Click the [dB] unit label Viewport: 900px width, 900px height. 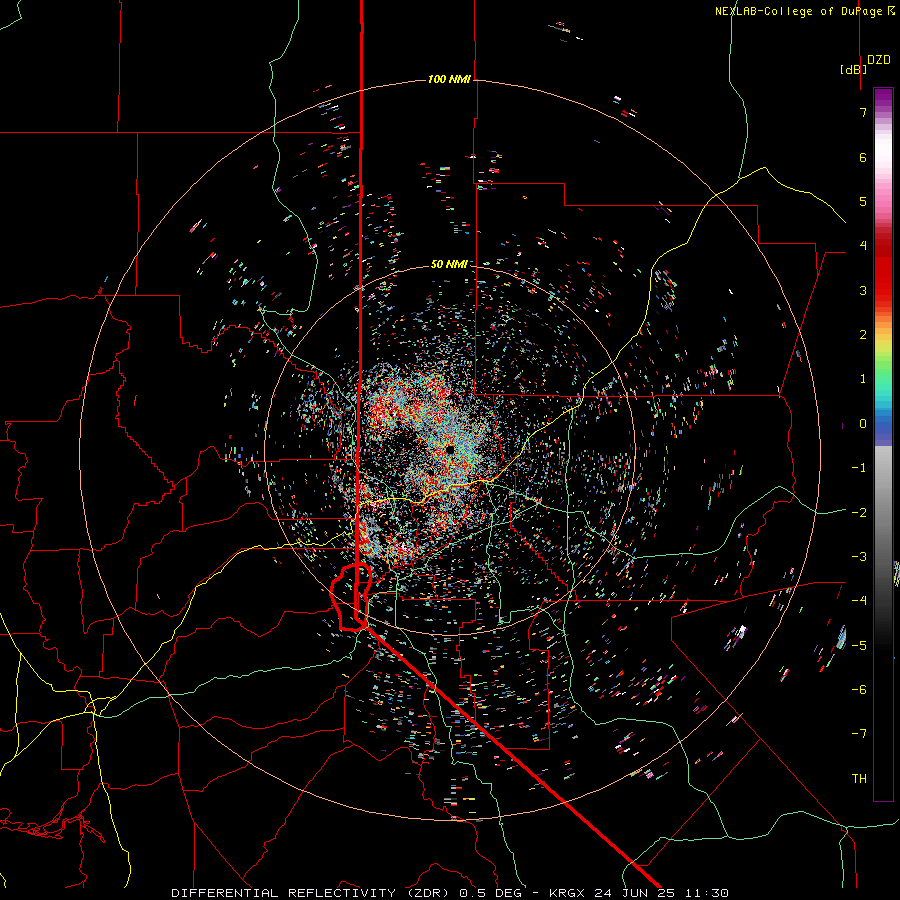pyautogui.click(x=854, y=69)
